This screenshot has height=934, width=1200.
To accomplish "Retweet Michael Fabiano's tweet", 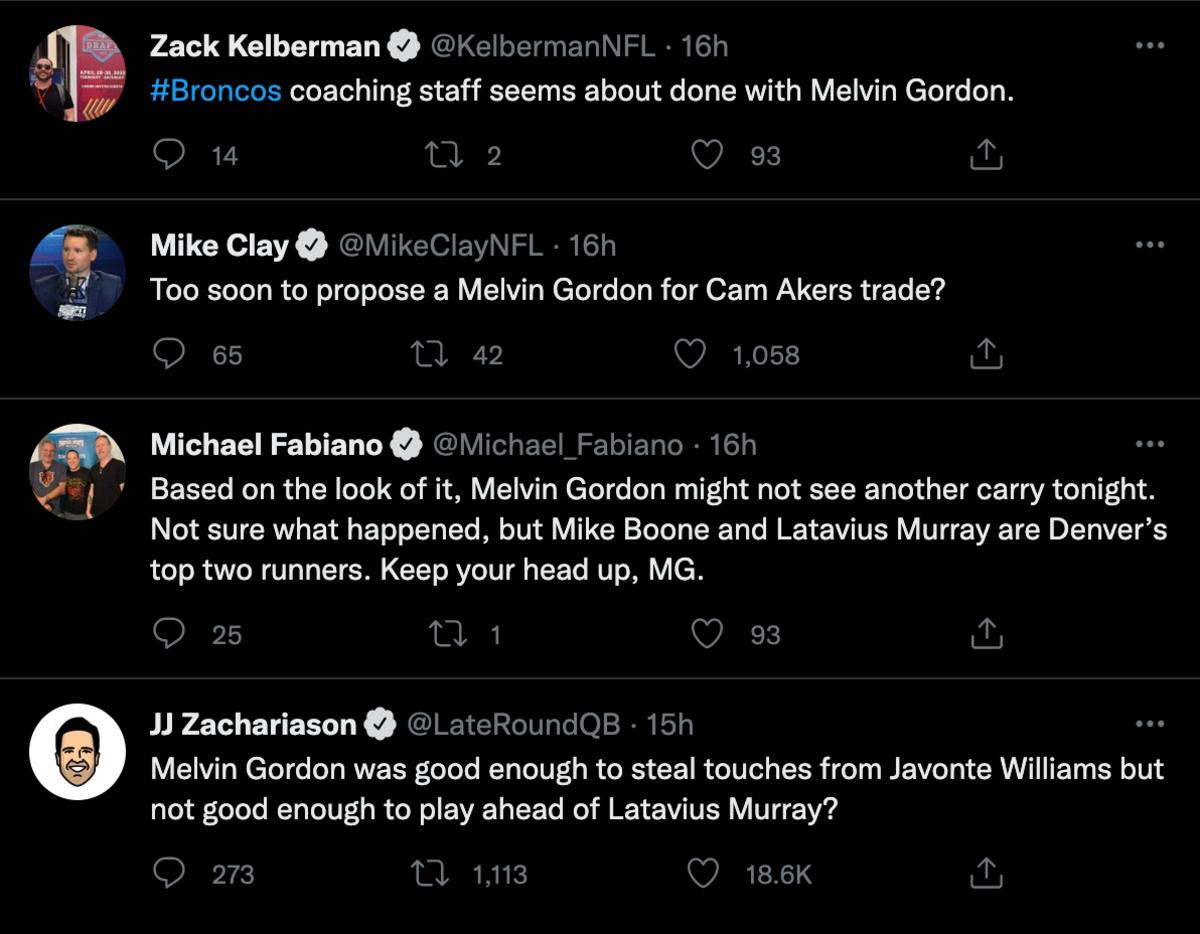I will pos(441,634).
